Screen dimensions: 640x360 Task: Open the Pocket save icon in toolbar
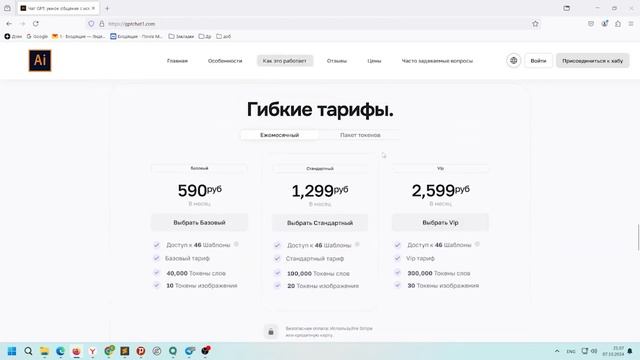coord(591,24)
